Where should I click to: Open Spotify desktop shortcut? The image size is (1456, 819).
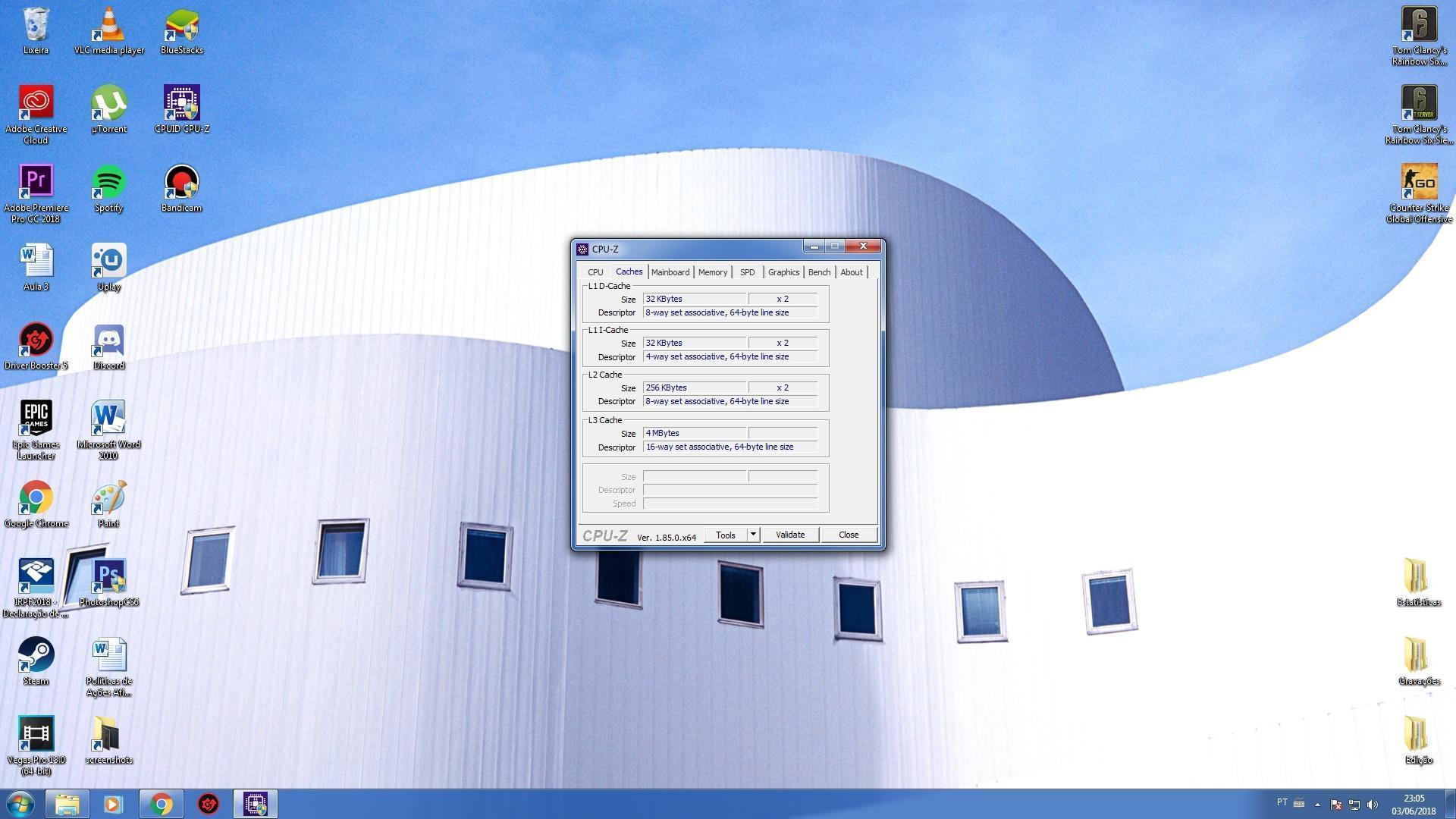click(x=109, y=188)
